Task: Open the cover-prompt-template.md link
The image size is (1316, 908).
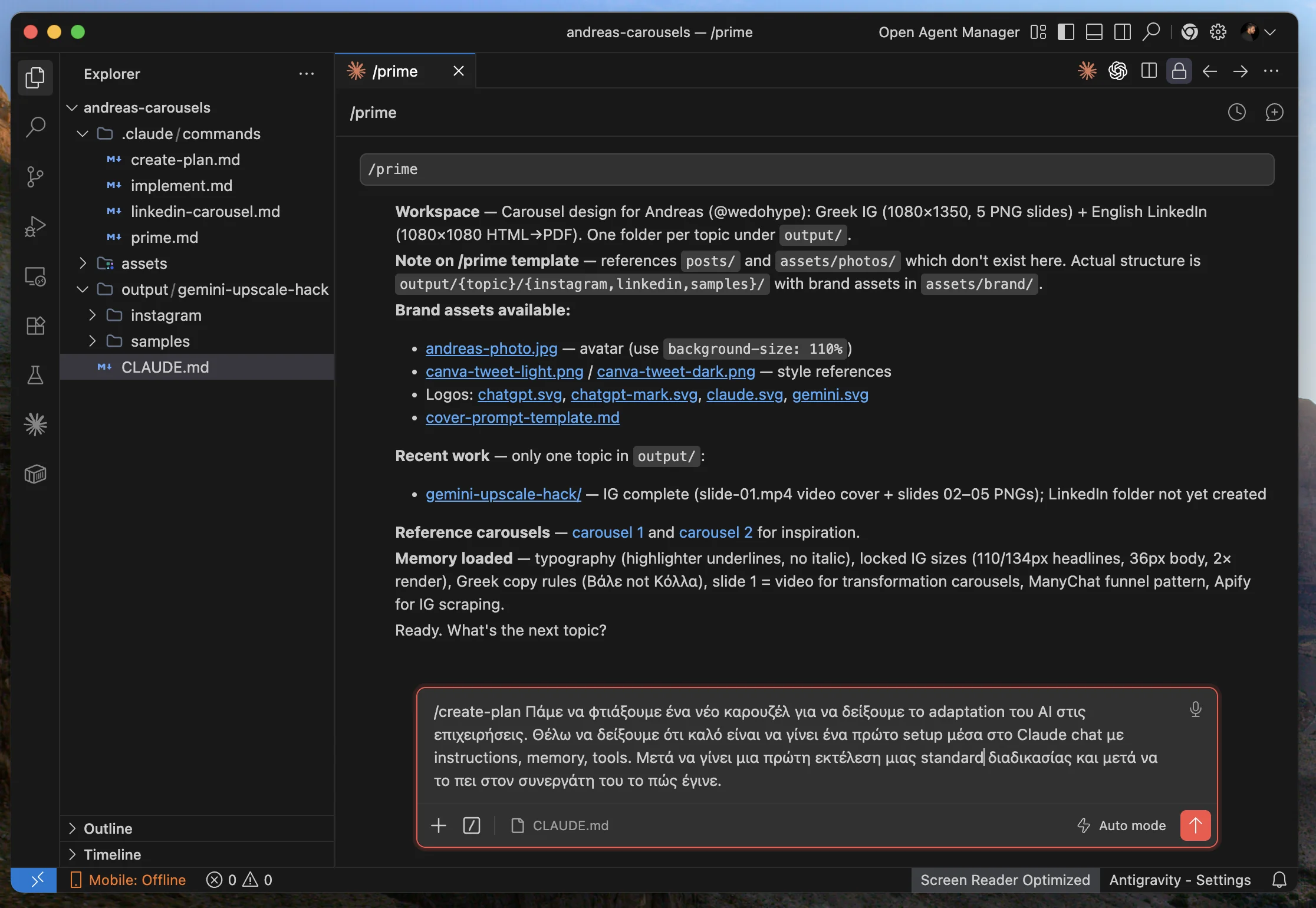Action: tap(522, 417)
